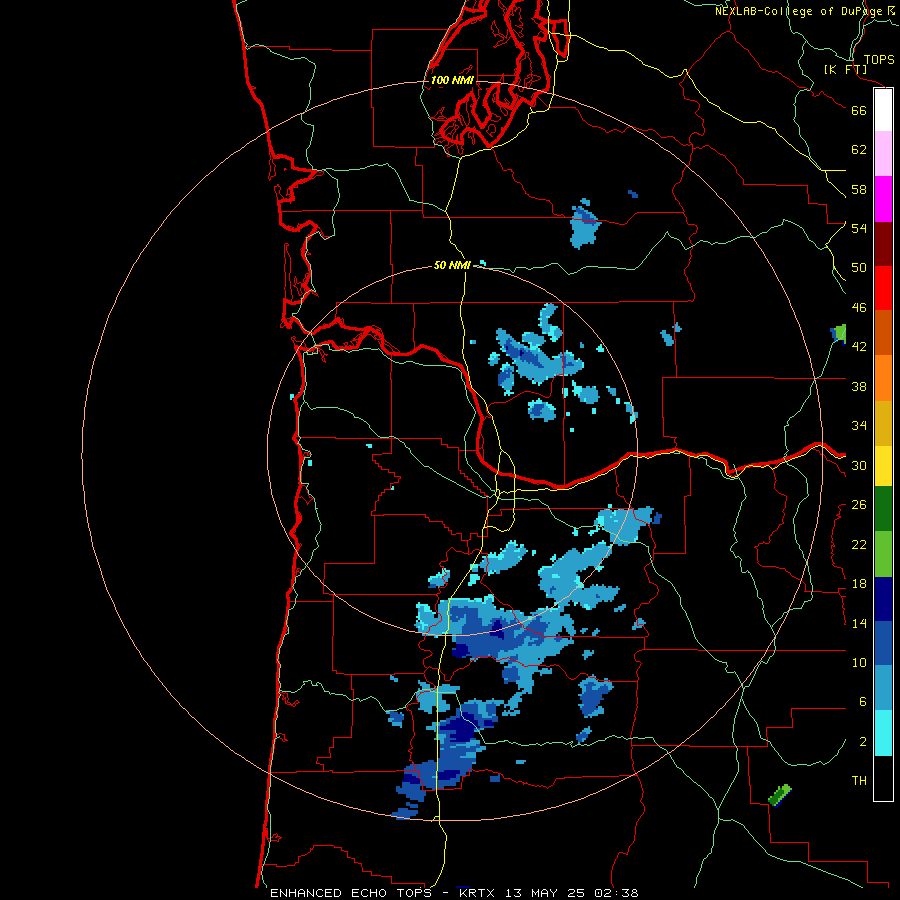Click the '02:38' time stamp

(x=616, y=893)
